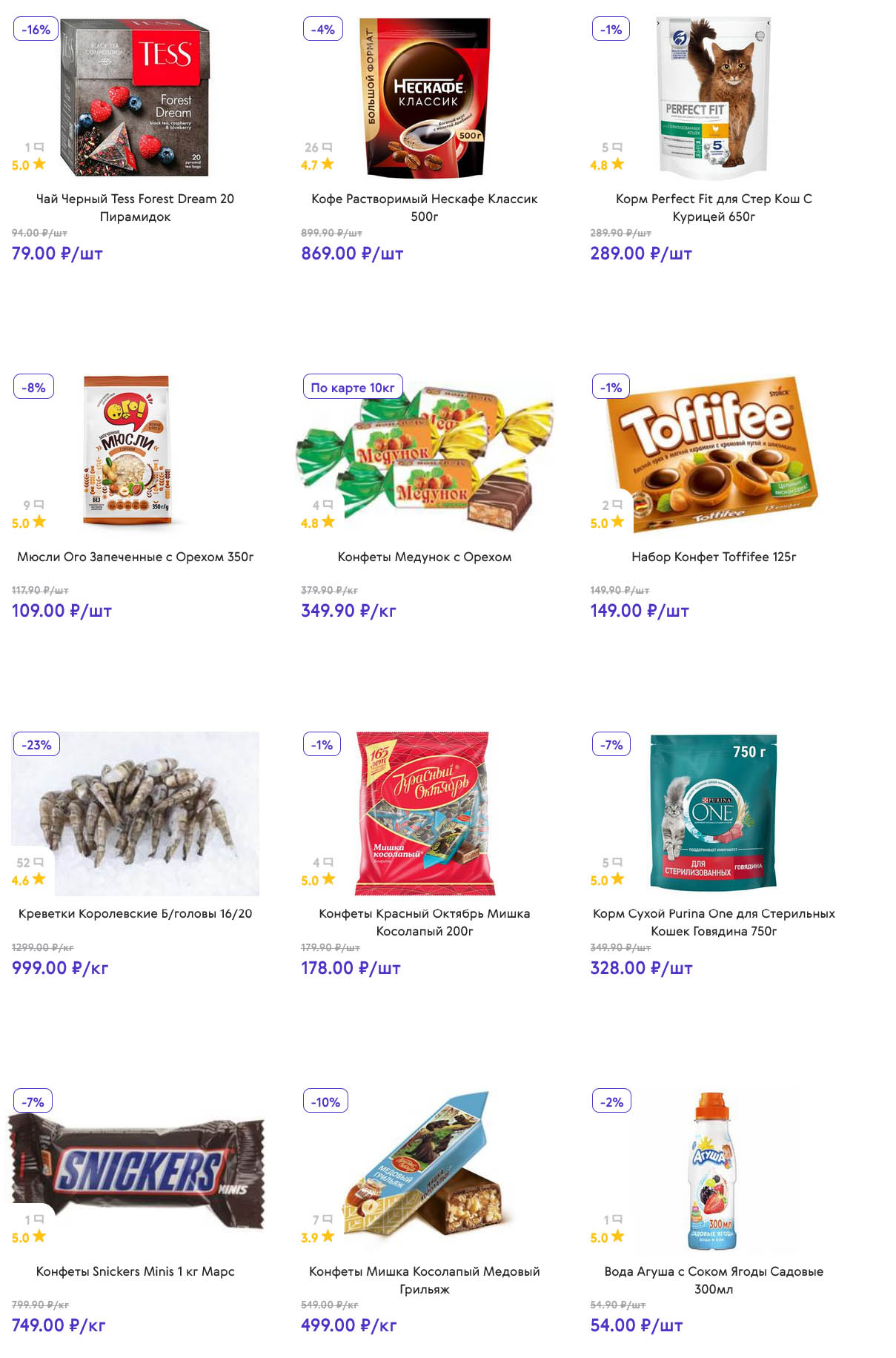Open the Tess Forest Dream tea product image
Image resolution: width=896 pixels, height=1358 pixels.
pos(136,97)
